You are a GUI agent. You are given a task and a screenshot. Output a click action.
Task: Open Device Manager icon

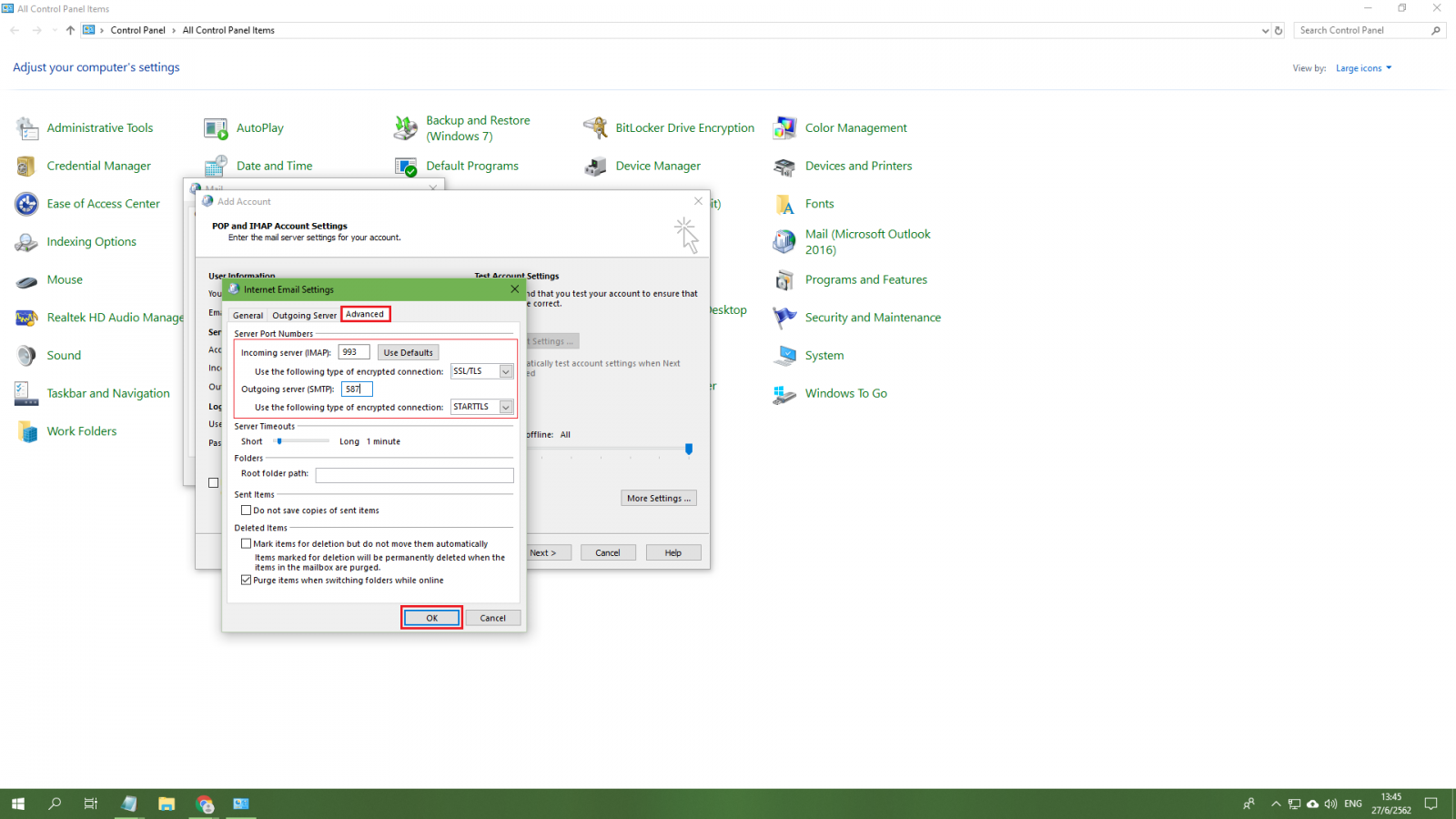[x=595, y=167]
